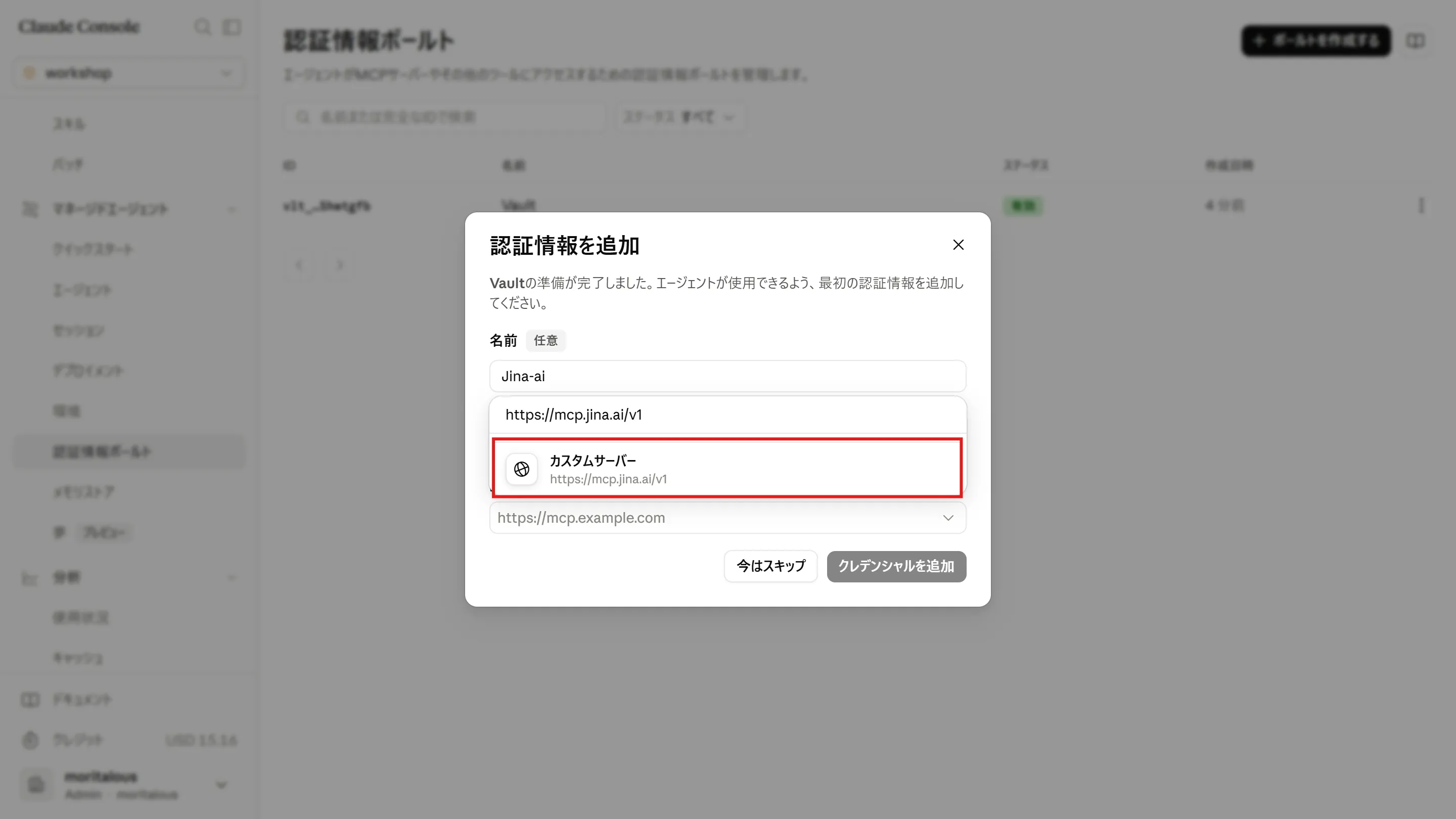The width and height of the screenshot is (1456, 819).
Task: Click the 認証情報を追加 dialog title
Action: 564,246
